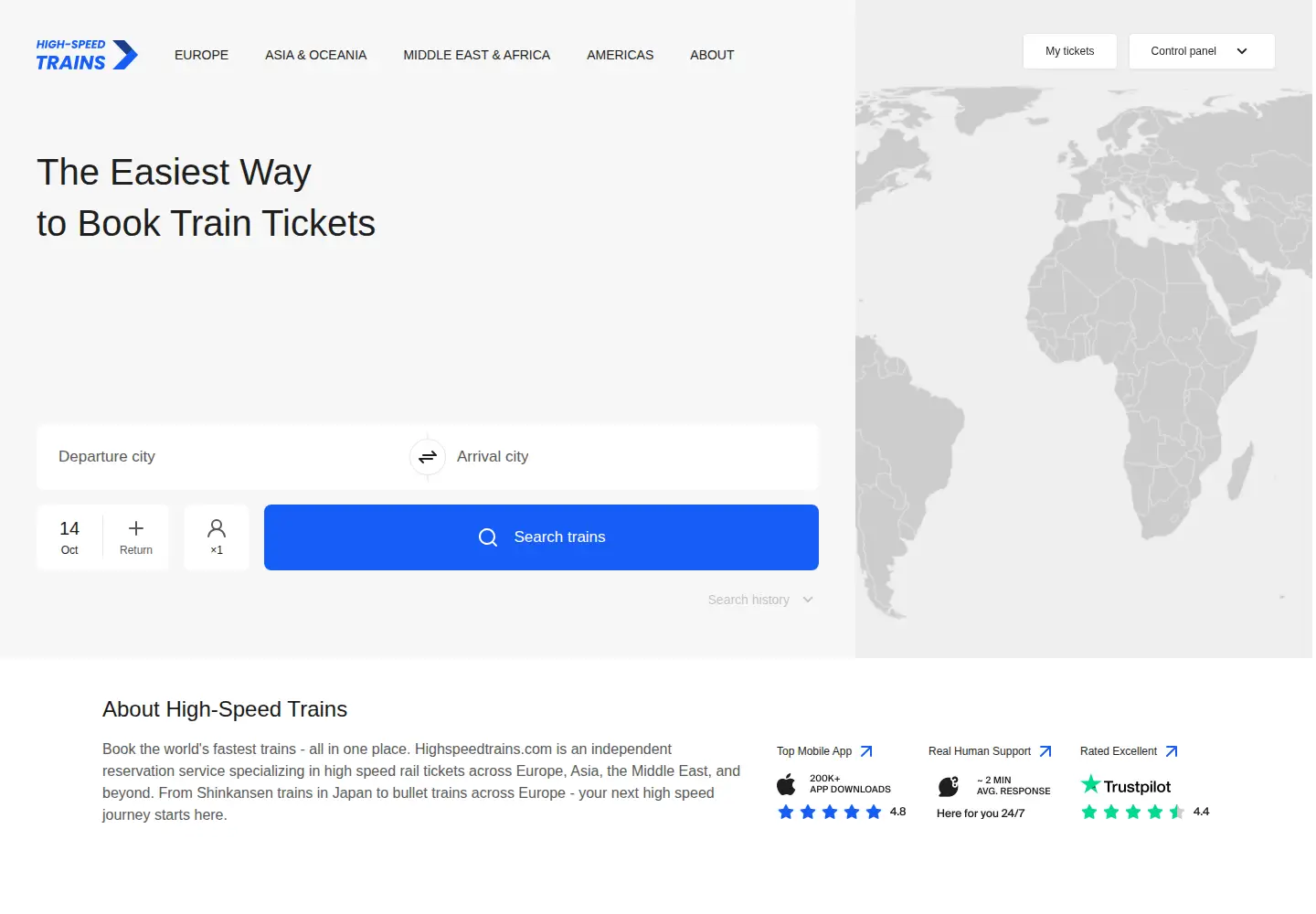
Task: Click the blue app rating stars
Action: (x=830, y=812)
